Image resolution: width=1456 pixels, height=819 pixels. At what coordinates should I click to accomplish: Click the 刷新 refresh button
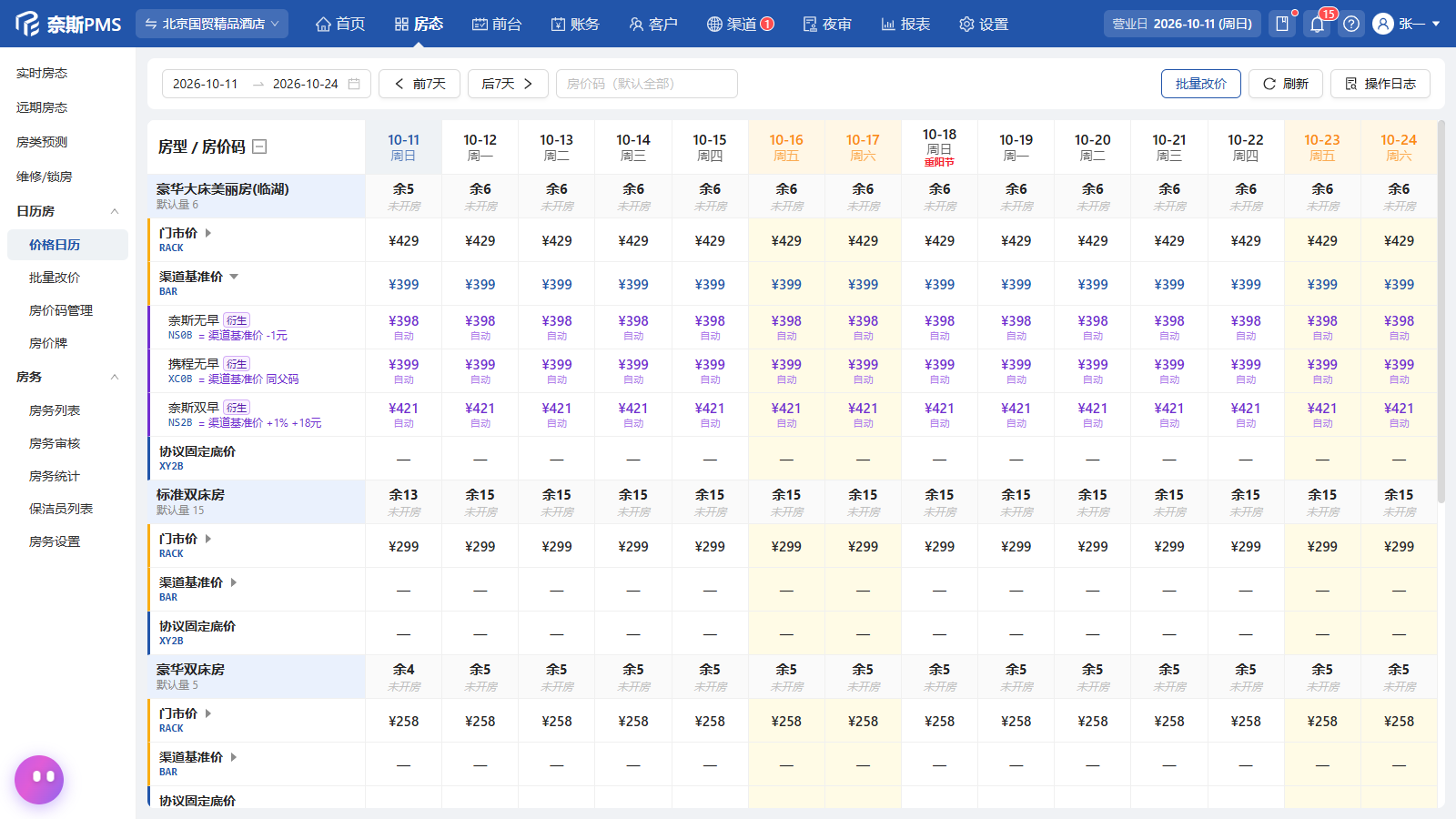(1285, 84)
